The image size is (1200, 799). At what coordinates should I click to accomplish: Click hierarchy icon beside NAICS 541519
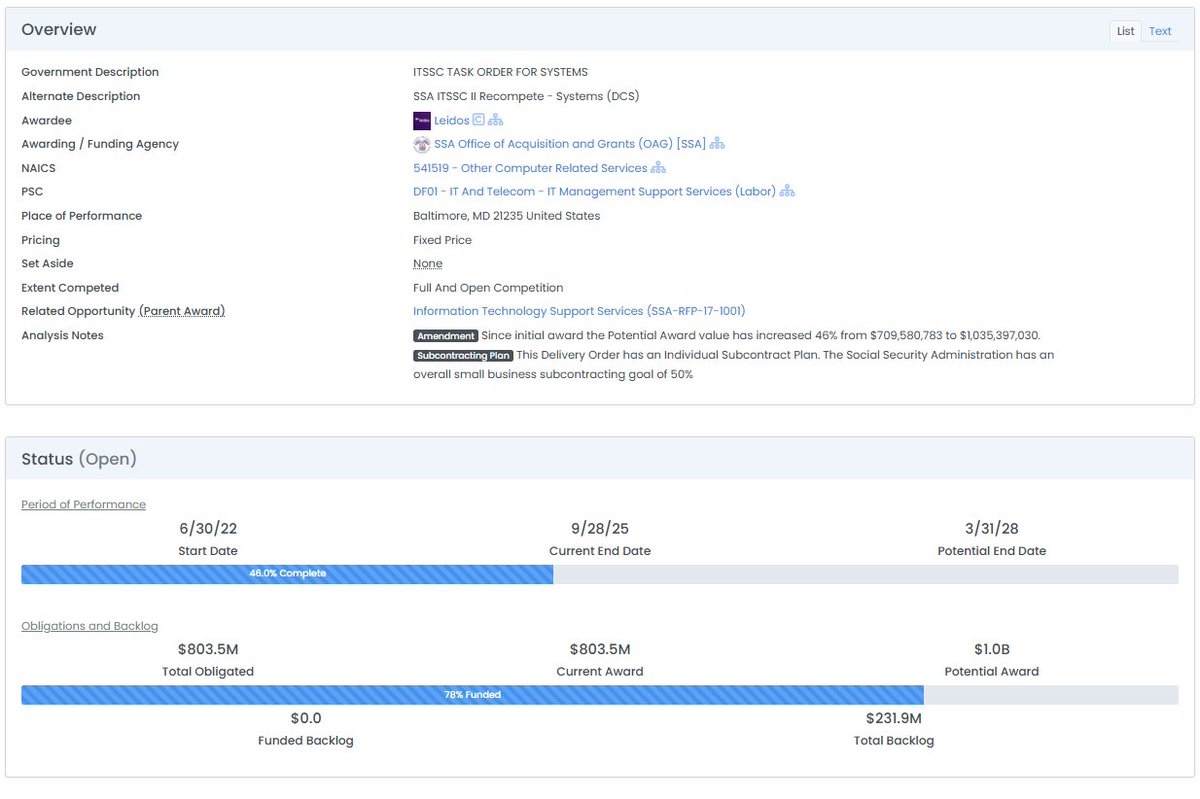coord(658,168)
